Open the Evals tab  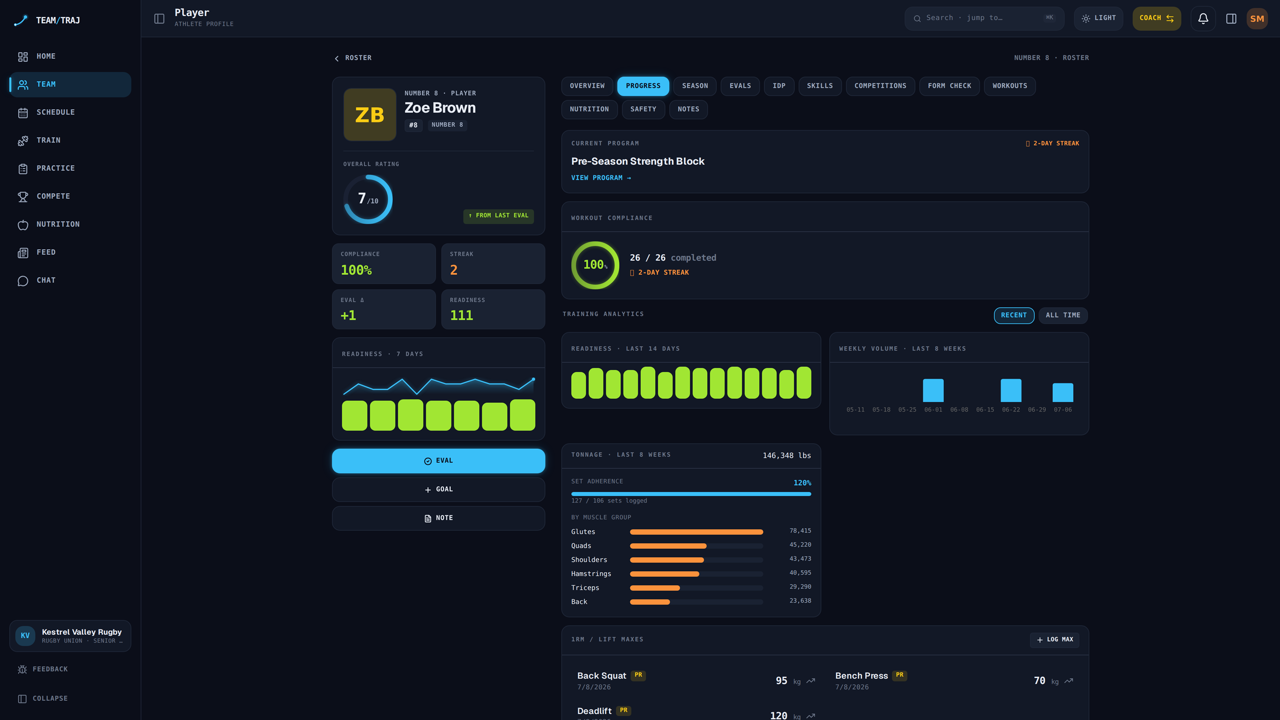pyautogui.click(x=740, y=86)
